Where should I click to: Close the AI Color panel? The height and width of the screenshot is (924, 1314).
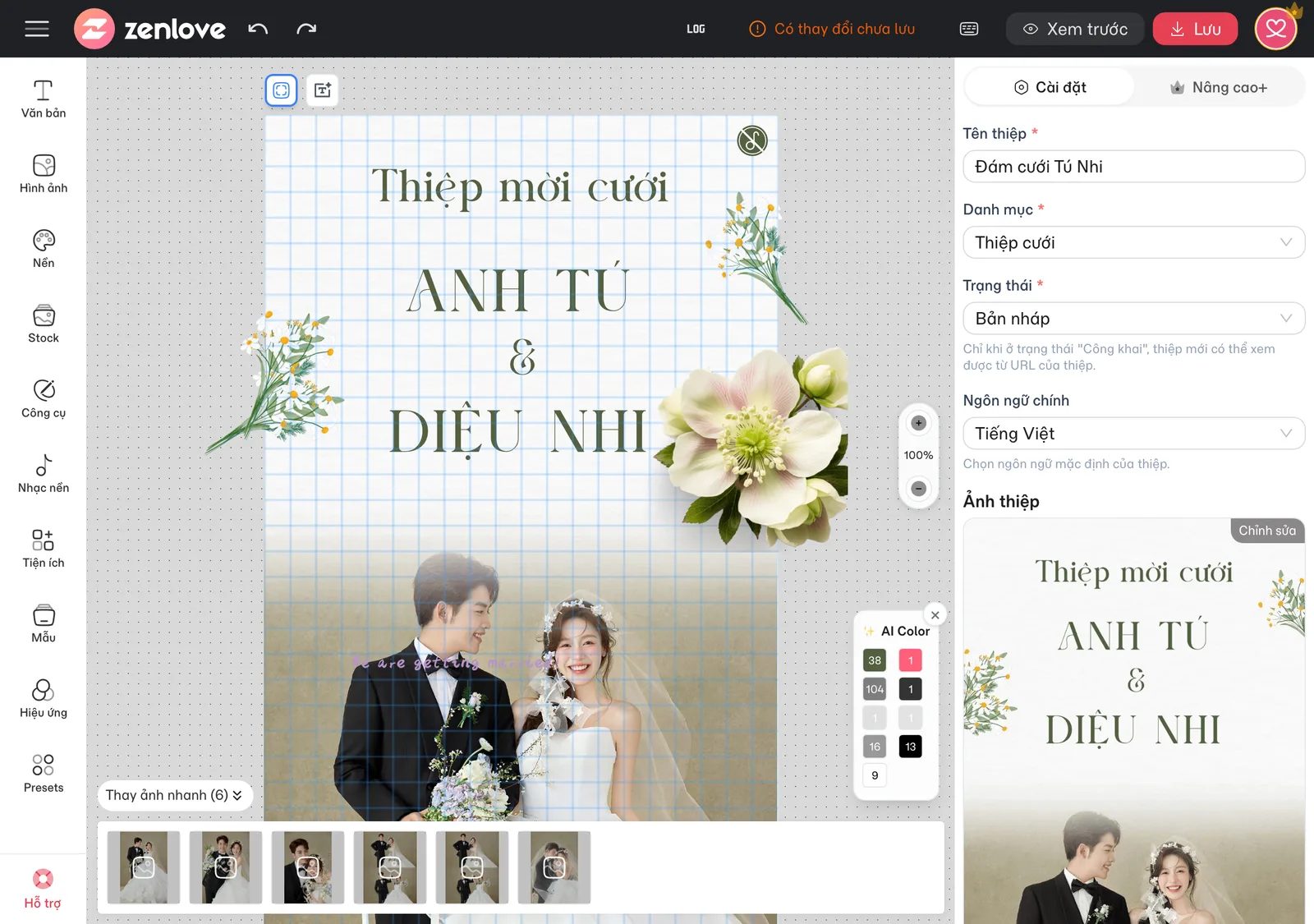tap(935, 614)
